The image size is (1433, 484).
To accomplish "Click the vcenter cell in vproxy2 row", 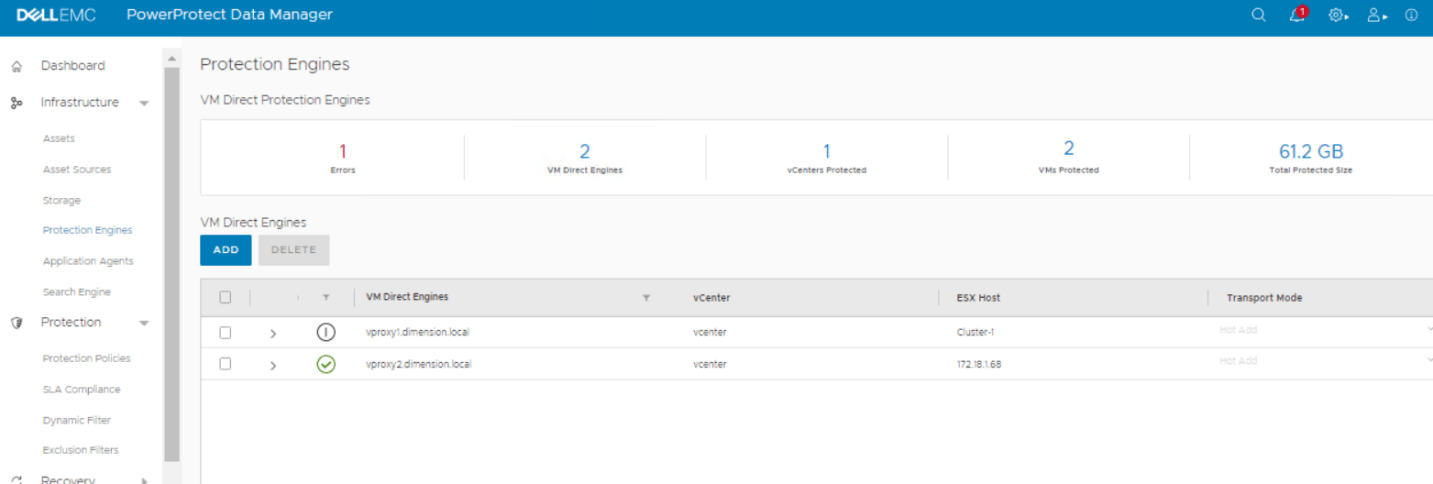I will click(x=709, y=364).
